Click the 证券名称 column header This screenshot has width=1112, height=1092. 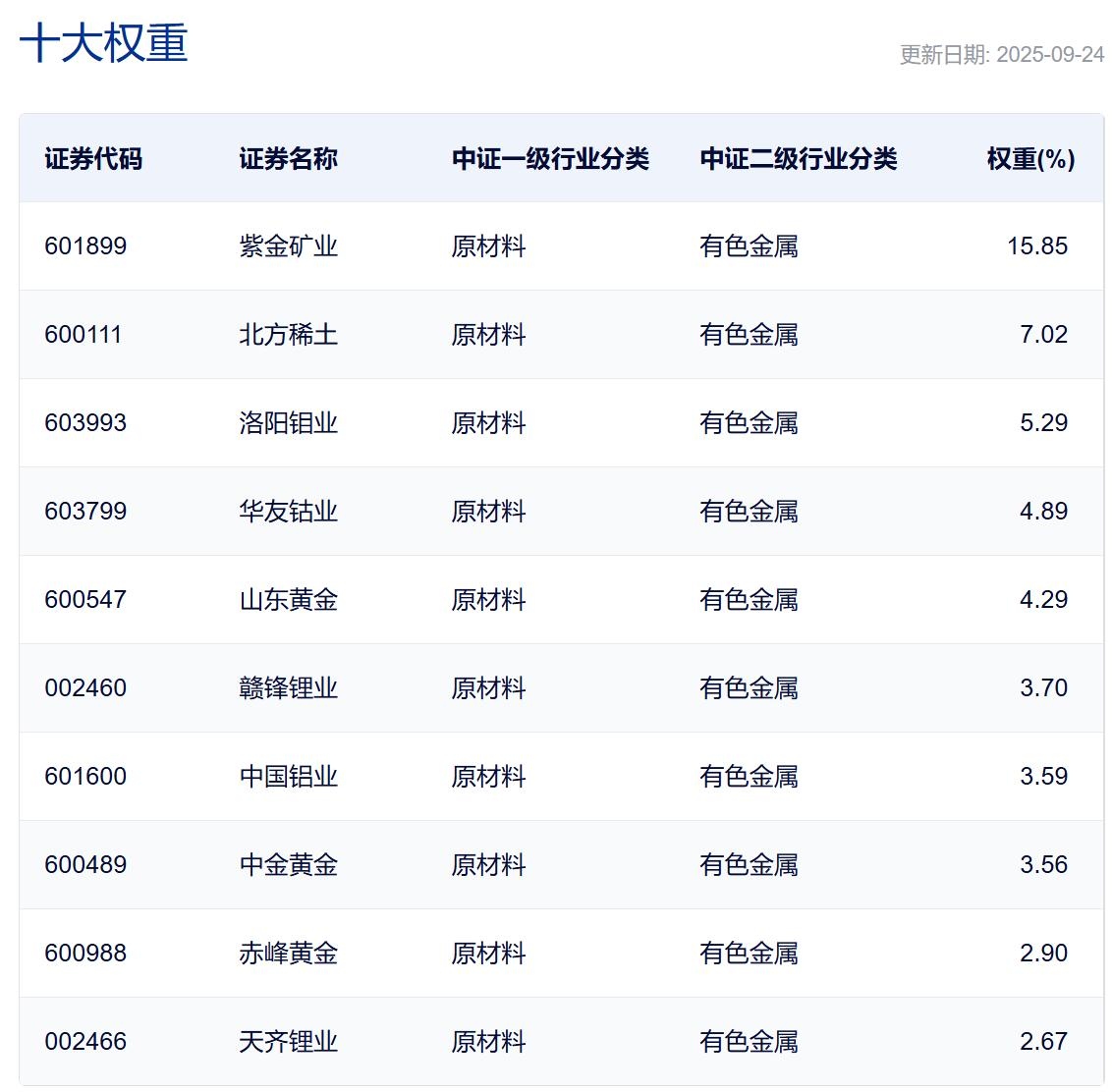pyautogui.click(x=288, y=158)
